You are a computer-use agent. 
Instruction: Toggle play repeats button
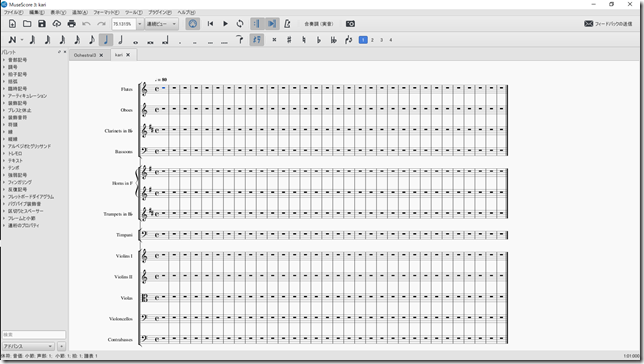point(257,24)
